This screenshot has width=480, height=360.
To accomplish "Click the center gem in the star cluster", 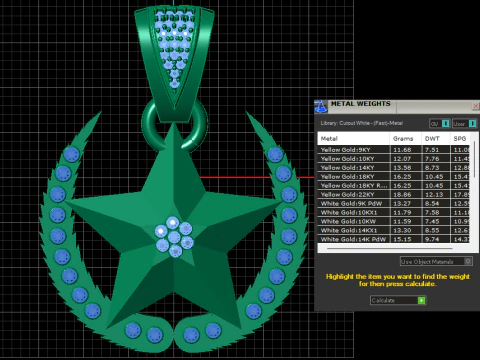I will point(174,237).
